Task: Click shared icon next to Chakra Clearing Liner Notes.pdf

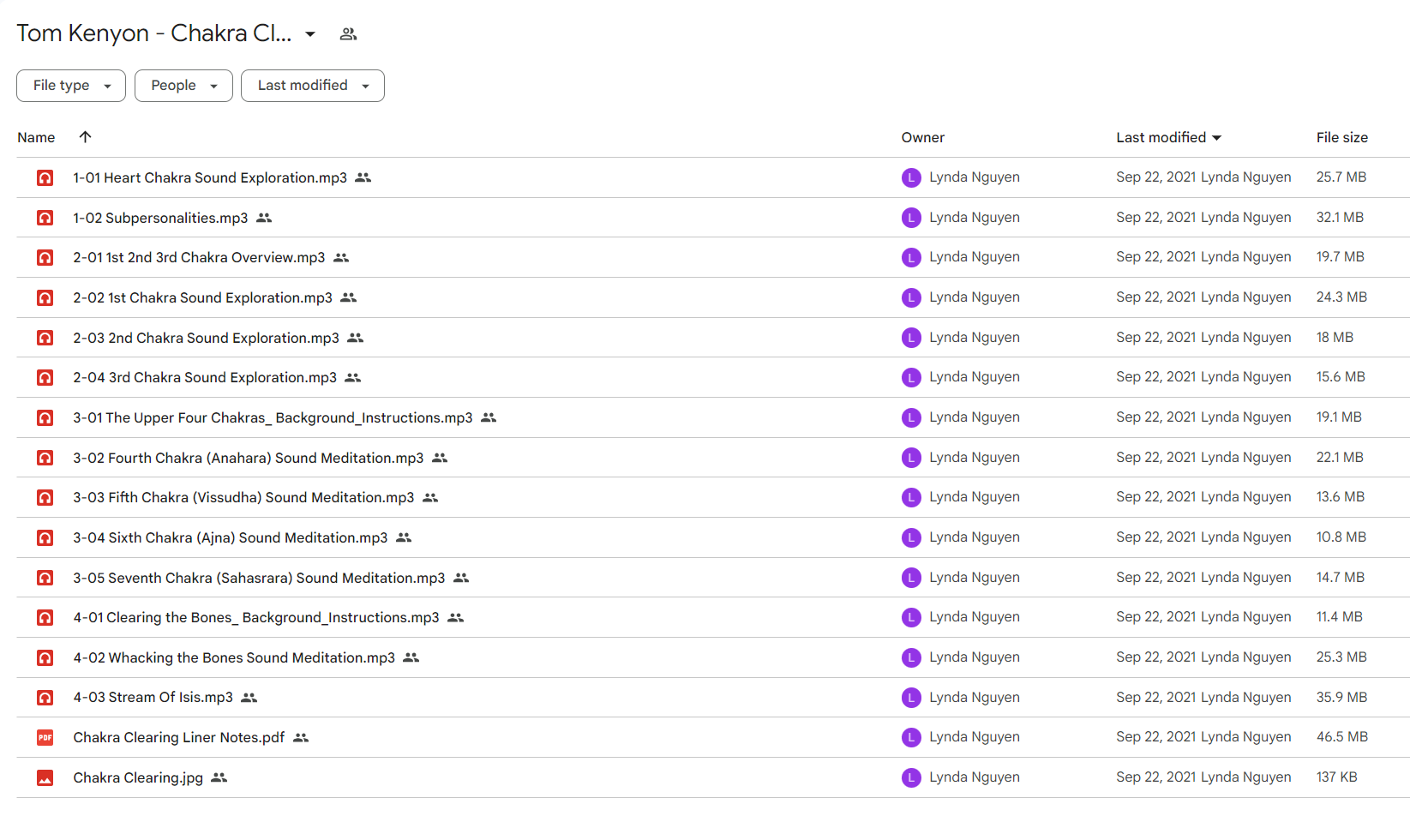Action: [301, 737]
